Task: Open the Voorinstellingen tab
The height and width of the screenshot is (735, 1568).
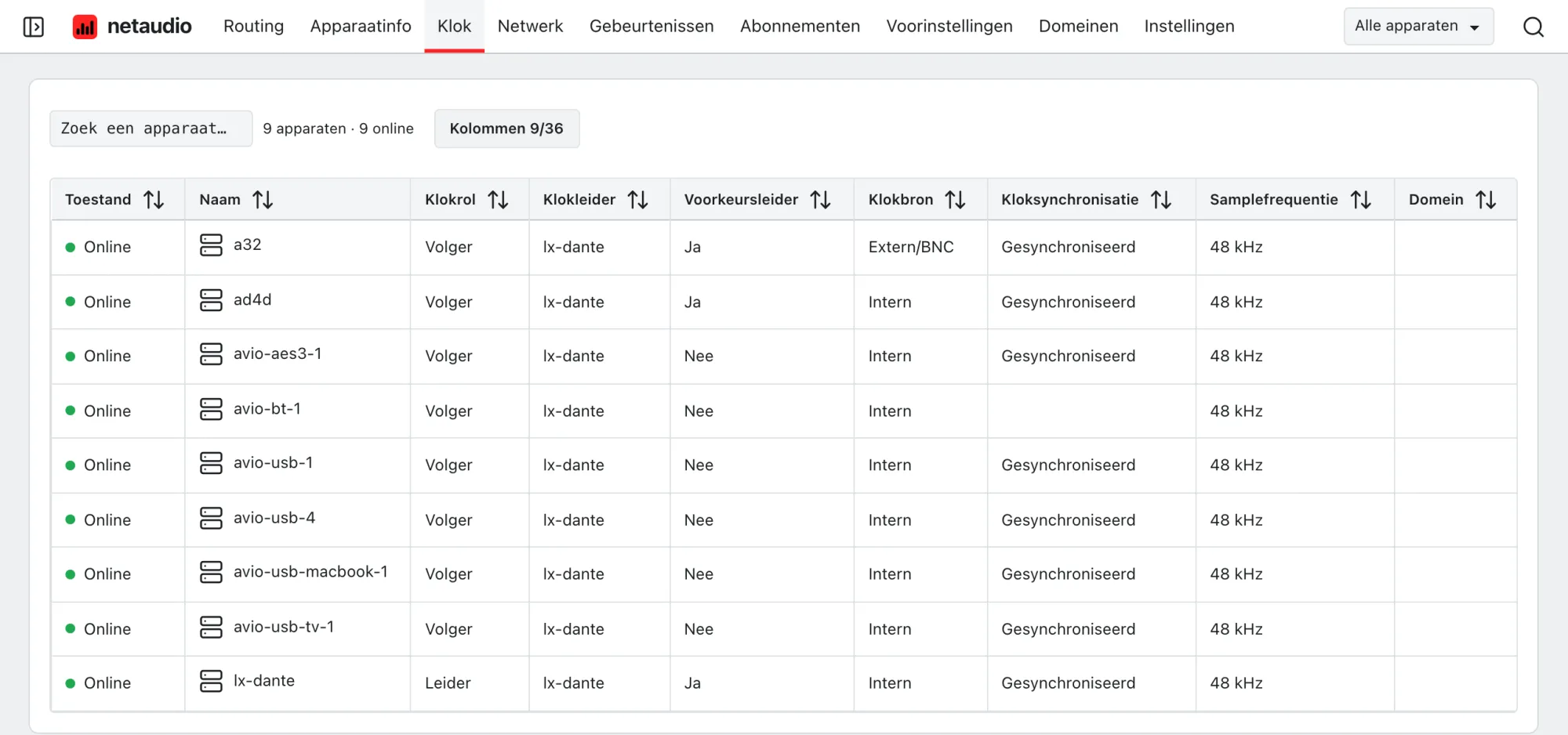Action: (949, 27)
